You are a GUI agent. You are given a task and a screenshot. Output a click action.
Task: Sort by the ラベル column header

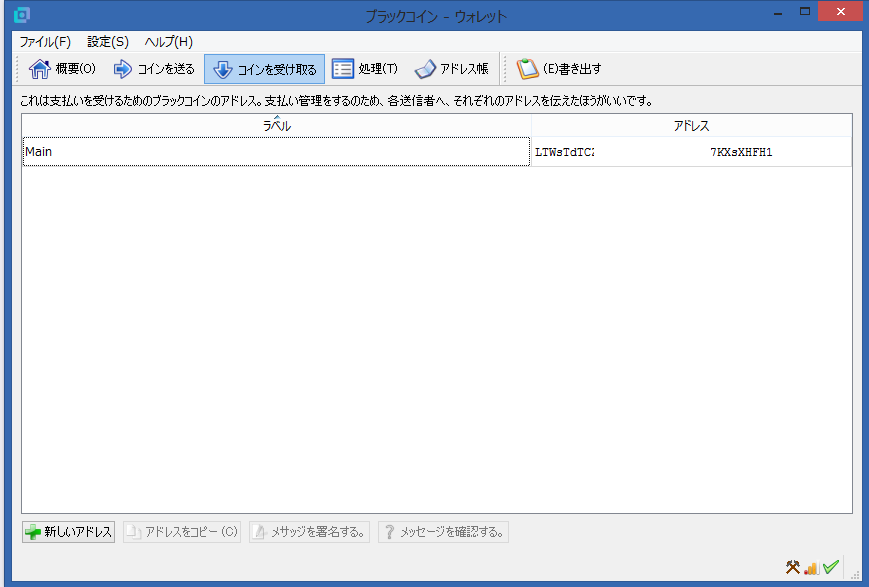(277, 126)
